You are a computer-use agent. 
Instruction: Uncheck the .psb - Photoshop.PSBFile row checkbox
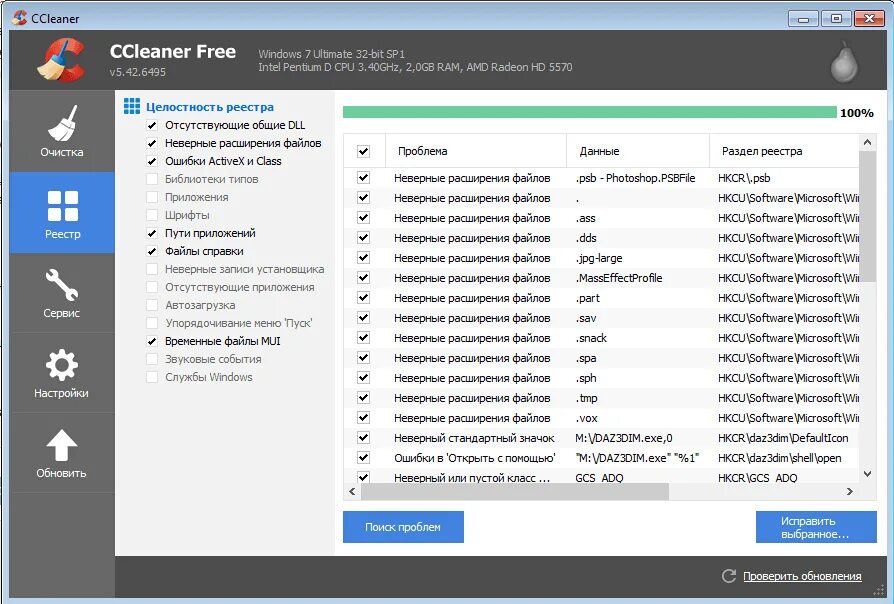pyautogui.click(x=363, y=178)
